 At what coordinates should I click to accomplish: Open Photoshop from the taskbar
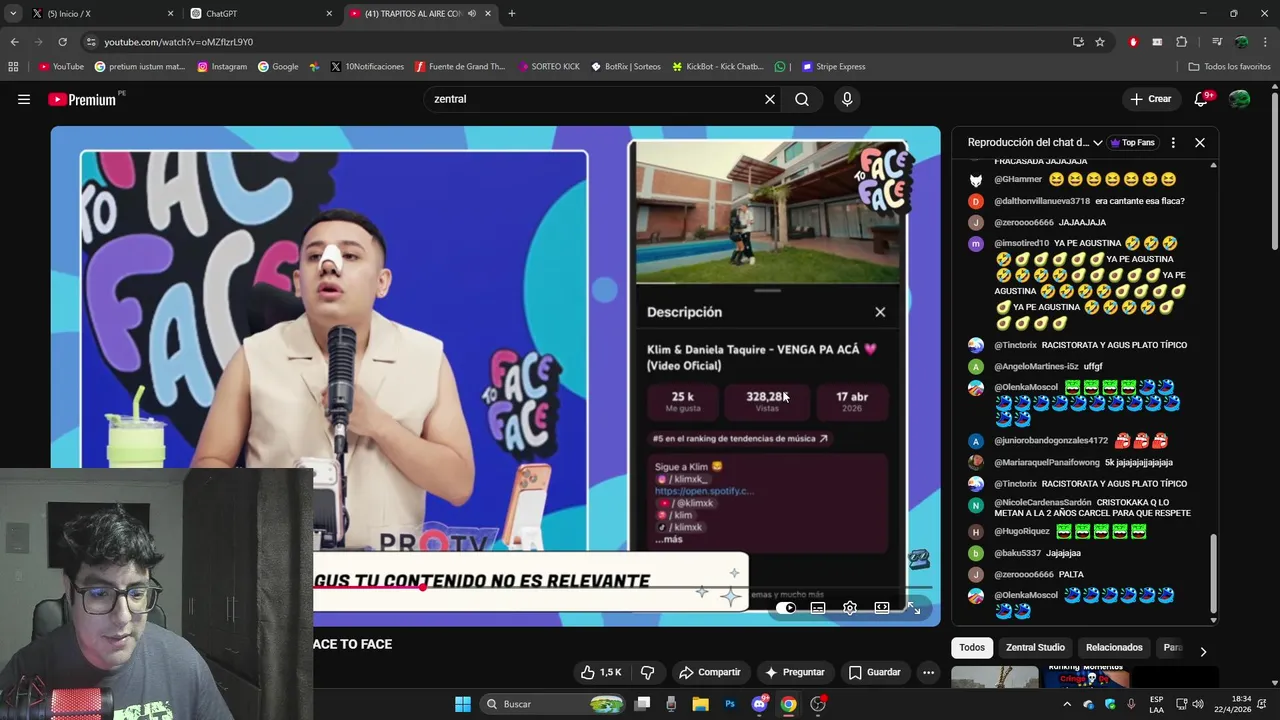coord(730,704)
